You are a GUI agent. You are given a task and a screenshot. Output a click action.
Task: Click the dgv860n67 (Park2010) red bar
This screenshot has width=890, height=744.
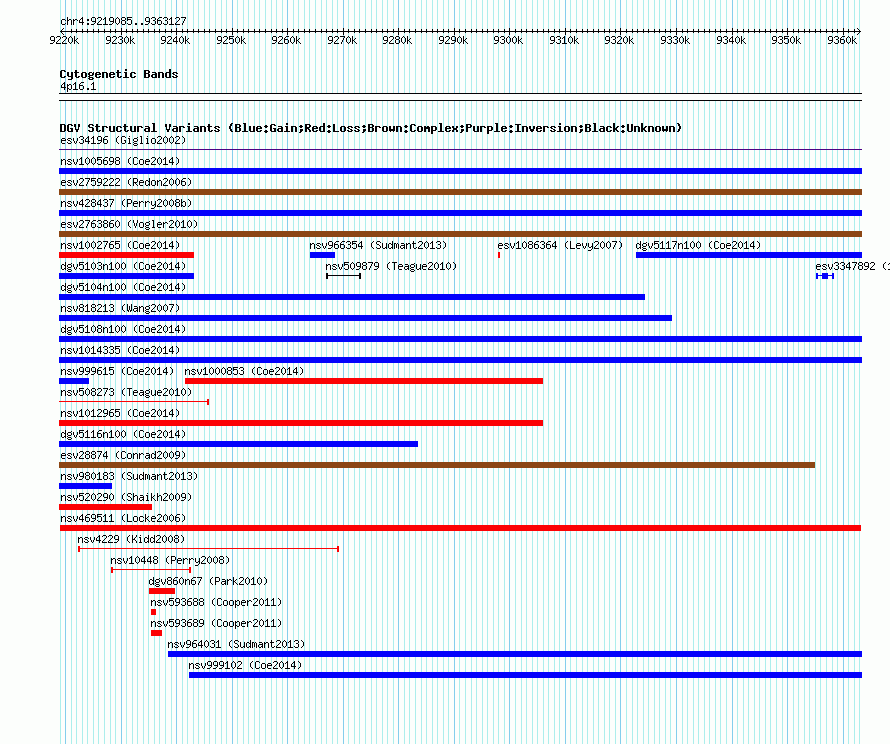[162, 591]
